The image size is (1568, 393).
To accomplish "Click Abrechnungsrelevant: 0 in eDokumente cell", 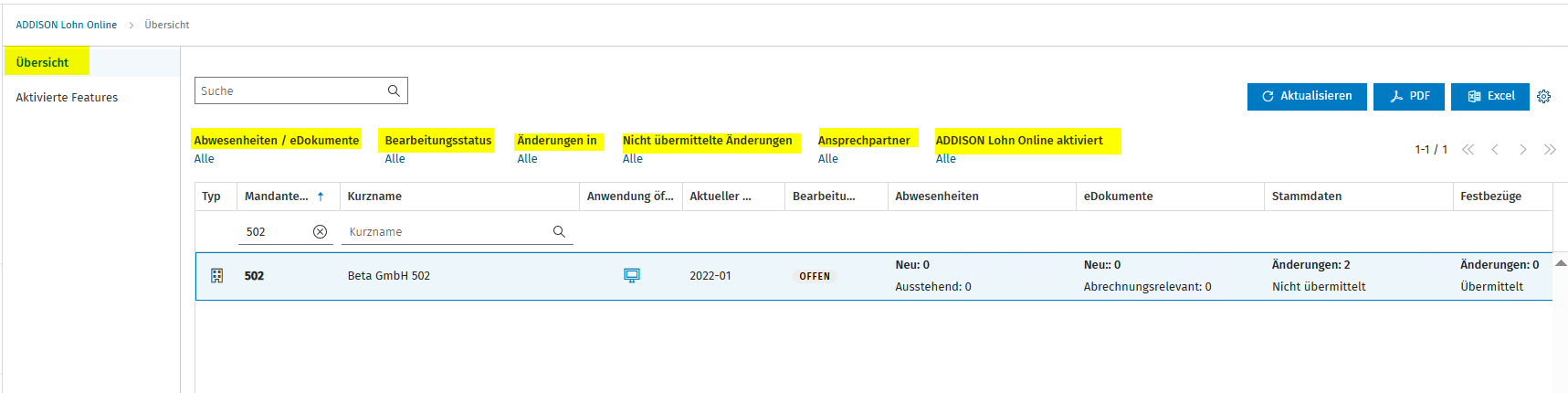I will [x=1148, y=287].
